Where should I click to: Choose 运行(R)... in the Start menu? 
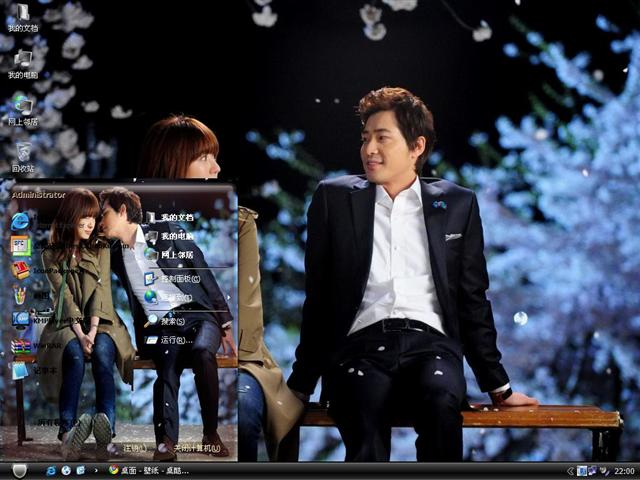click(x=169, y=340)
